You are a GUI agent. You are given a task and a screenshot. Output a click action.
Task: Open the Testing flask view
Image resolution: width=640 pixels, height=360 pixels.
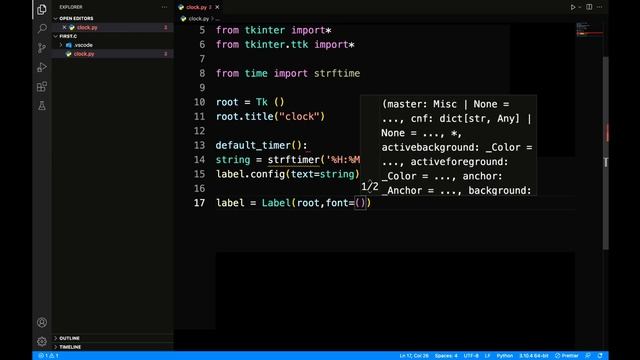42,106
